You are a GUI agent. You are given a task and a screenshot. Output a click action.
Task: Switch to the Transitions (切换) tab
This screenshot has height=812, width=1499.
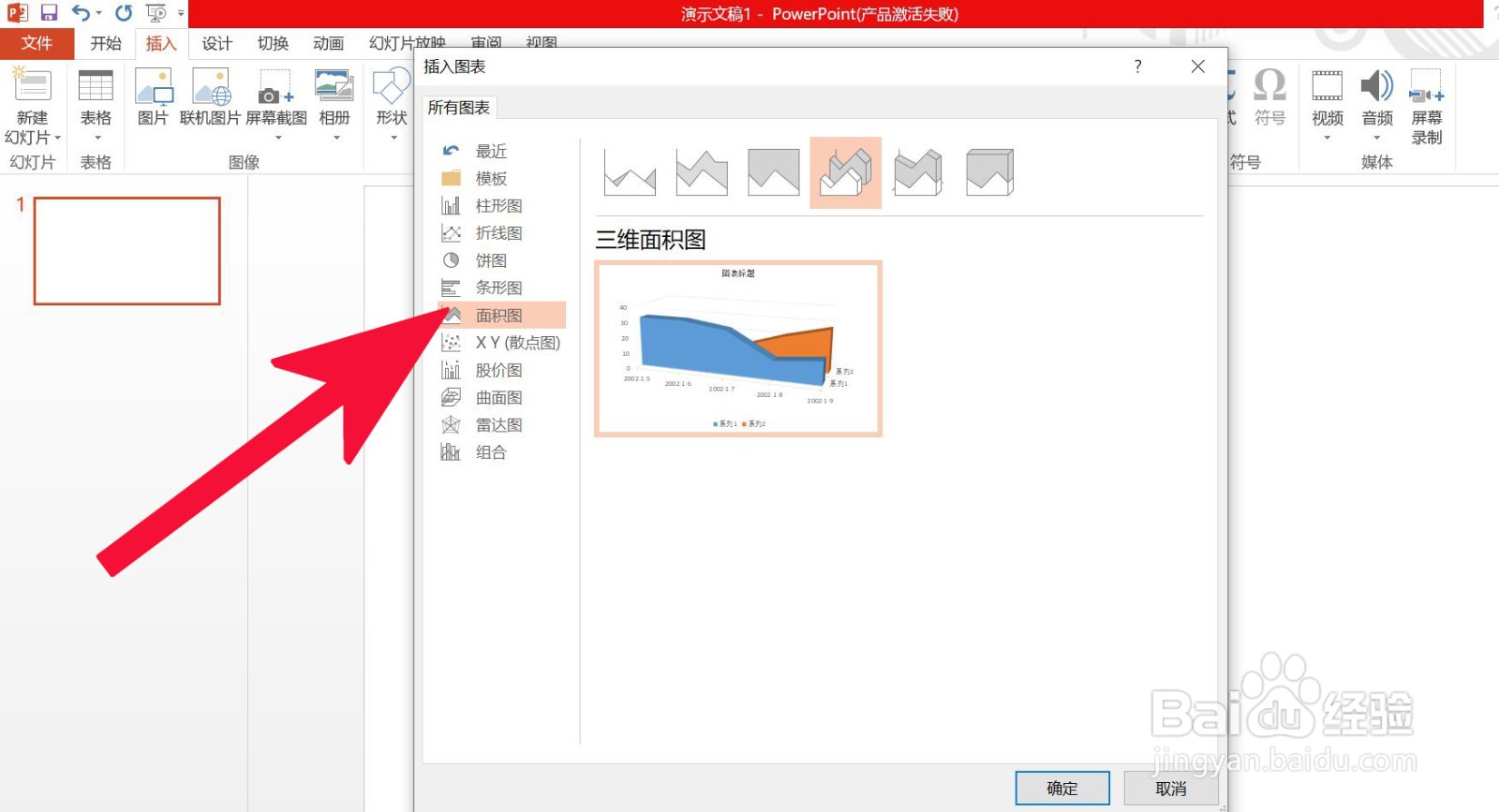(273, 43)
